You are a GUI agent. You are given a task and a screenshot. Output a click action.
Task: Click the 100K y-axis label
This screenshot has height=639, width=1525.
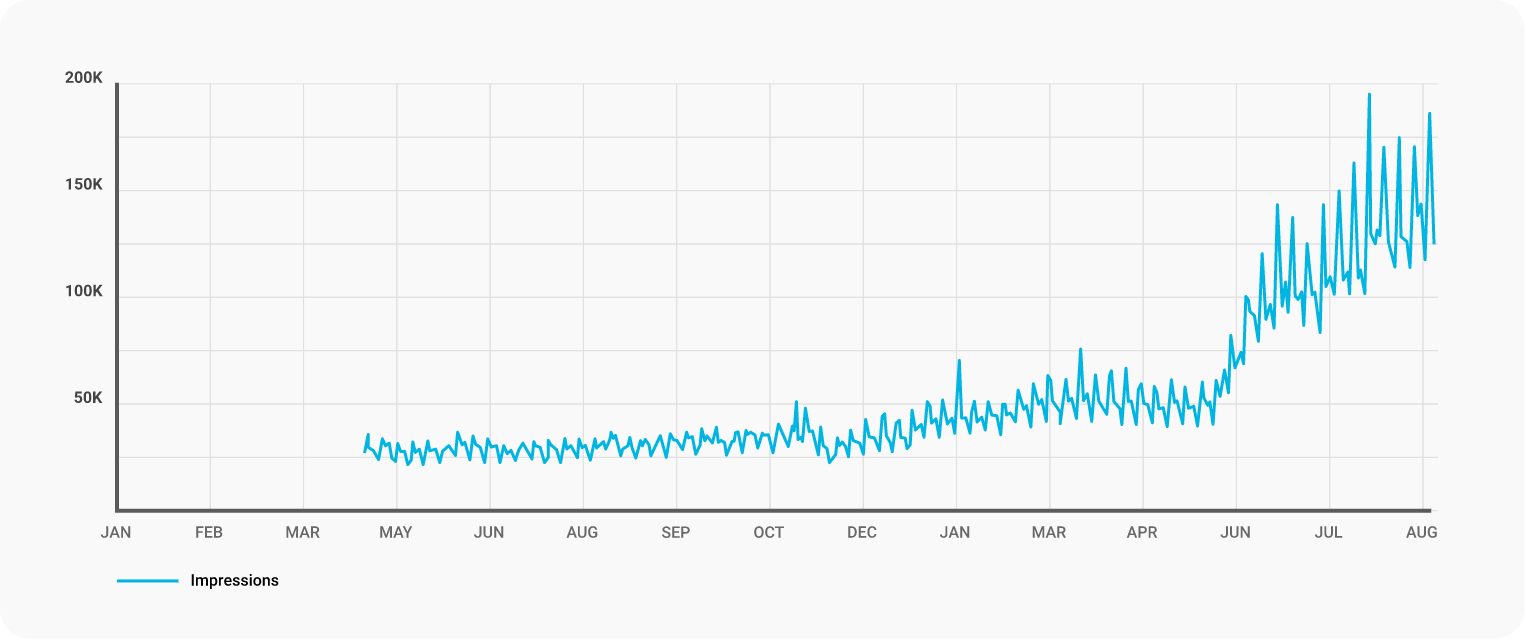point(84,292)
